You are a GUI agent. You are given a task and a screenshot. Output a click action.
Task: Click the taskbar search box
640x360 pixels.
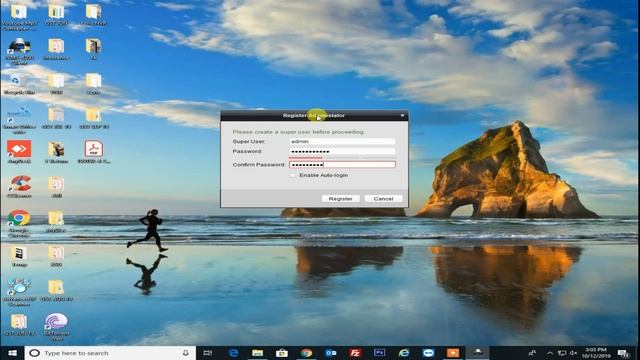pos(110,353)
